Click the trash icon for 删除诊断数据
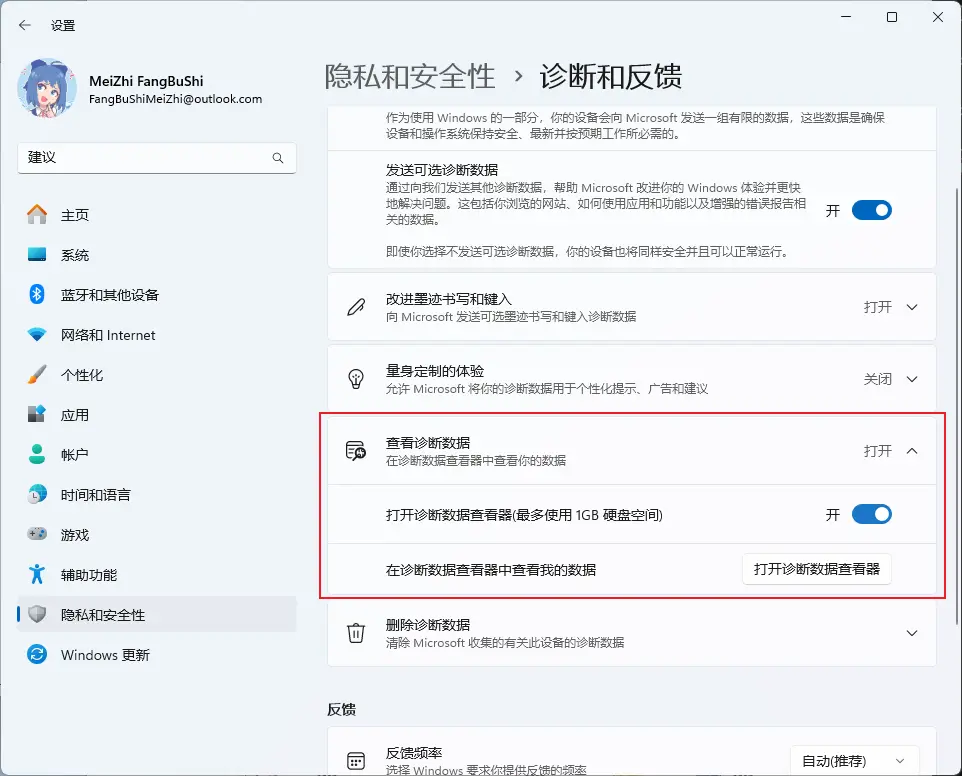The image size is (962, 776). [355, 633]
